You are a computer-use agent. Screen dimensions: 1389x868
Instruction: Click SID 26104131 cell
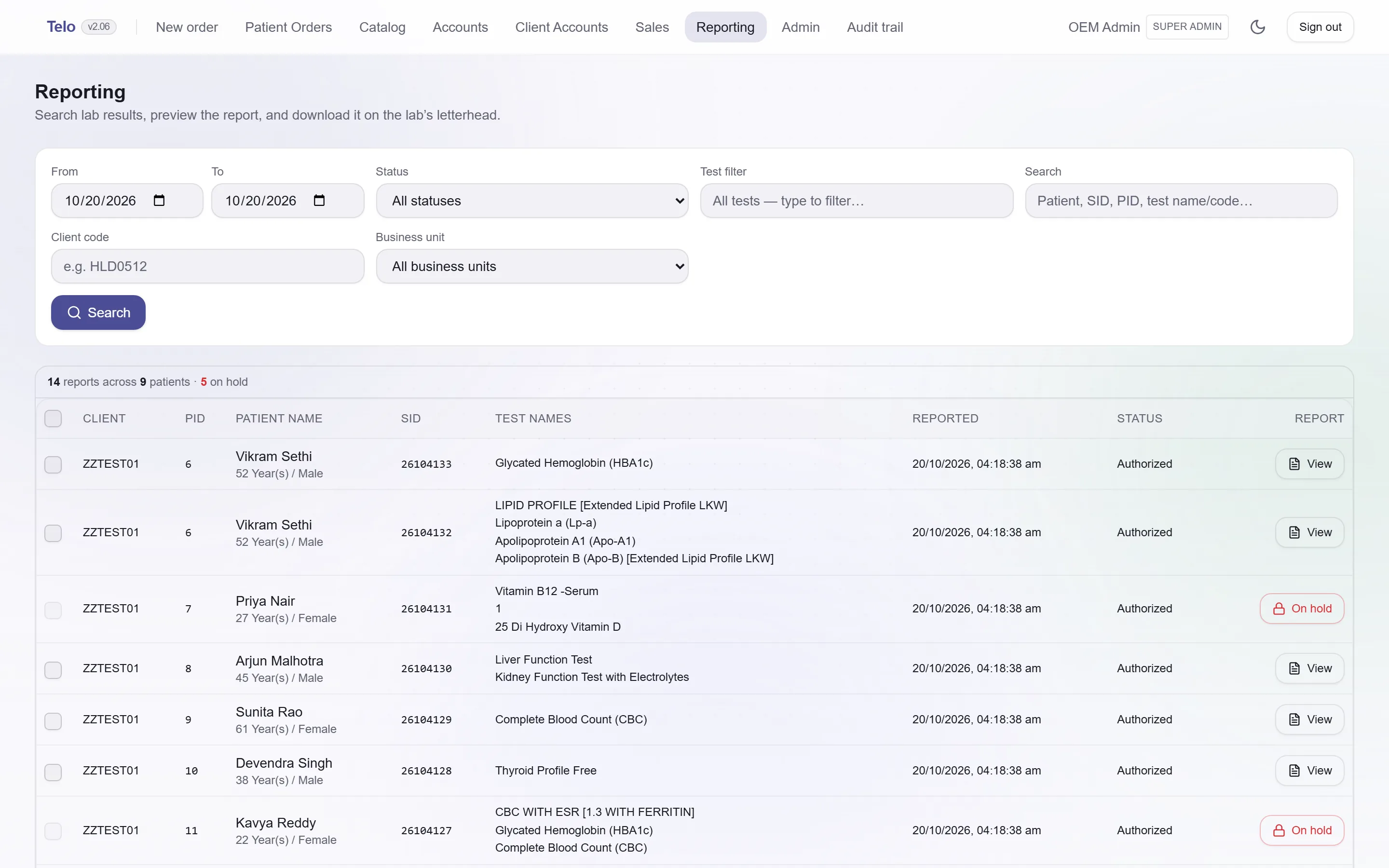pyautogui.click(x=426, y=609)
